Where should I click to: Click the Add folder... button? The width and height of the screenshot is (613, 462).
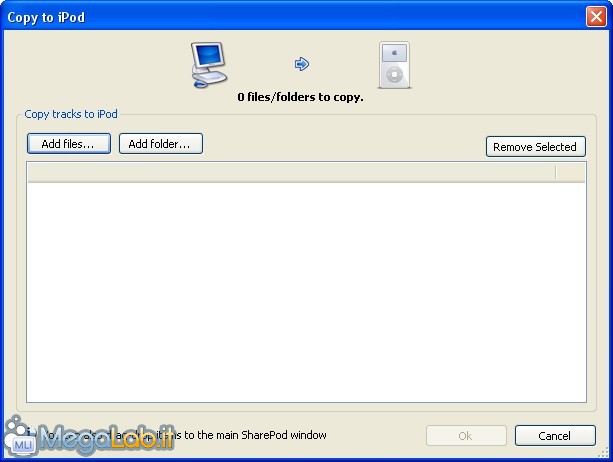[x=161, y=144]
